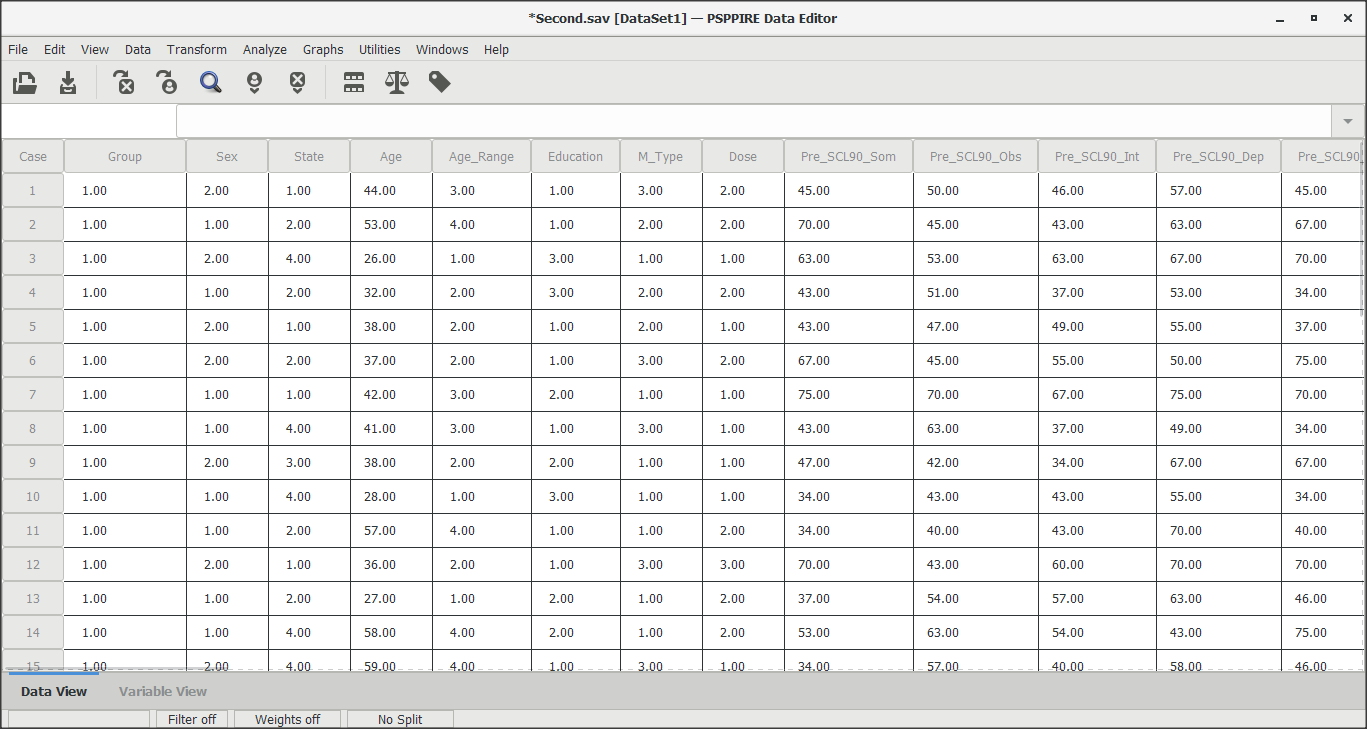The width and height of the screenshot is (1367, 729).
Task: Click State cell in case 3
Action: [x=309, y=258]
